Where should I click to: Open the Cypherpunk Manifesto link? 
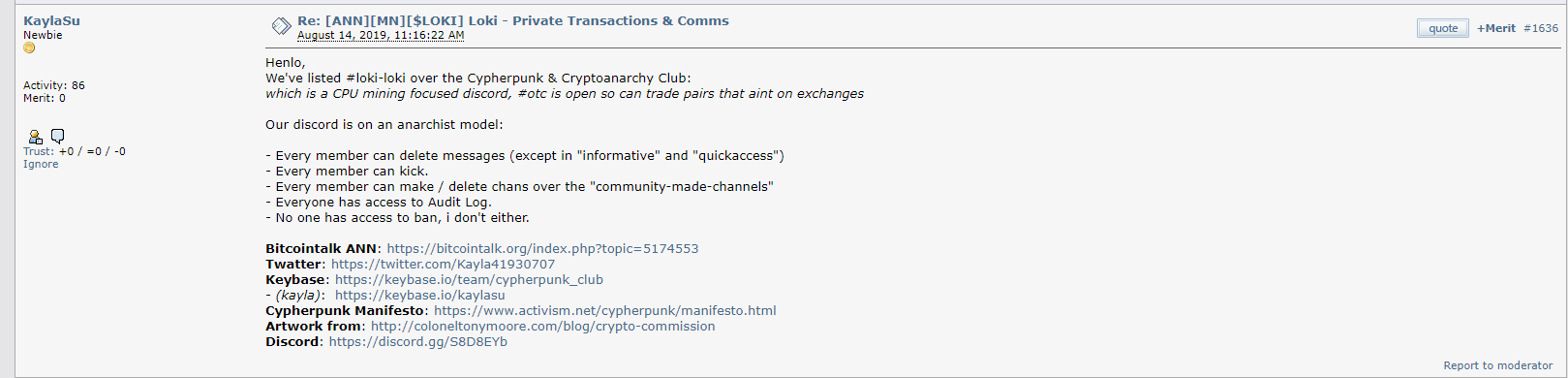[x=605, y=311]
